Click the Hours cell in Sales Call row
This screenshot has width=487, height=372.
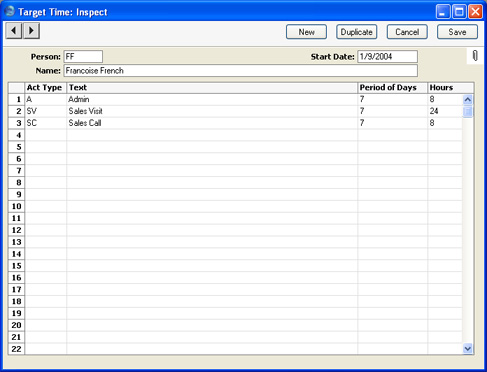[445, 123]
